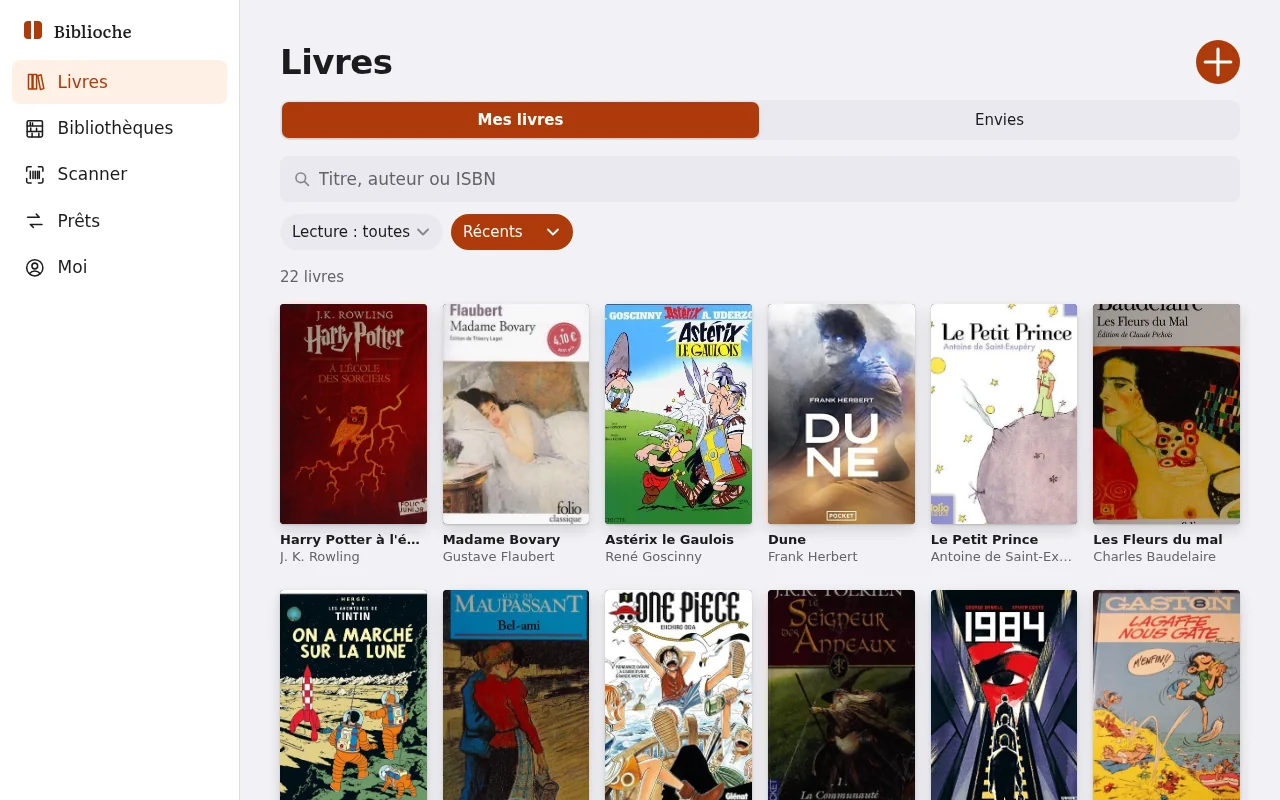The width and height of the screenshot is (1280, 800).
Task: Switch to the Envies tab
Action: click(x=999, y=120)
